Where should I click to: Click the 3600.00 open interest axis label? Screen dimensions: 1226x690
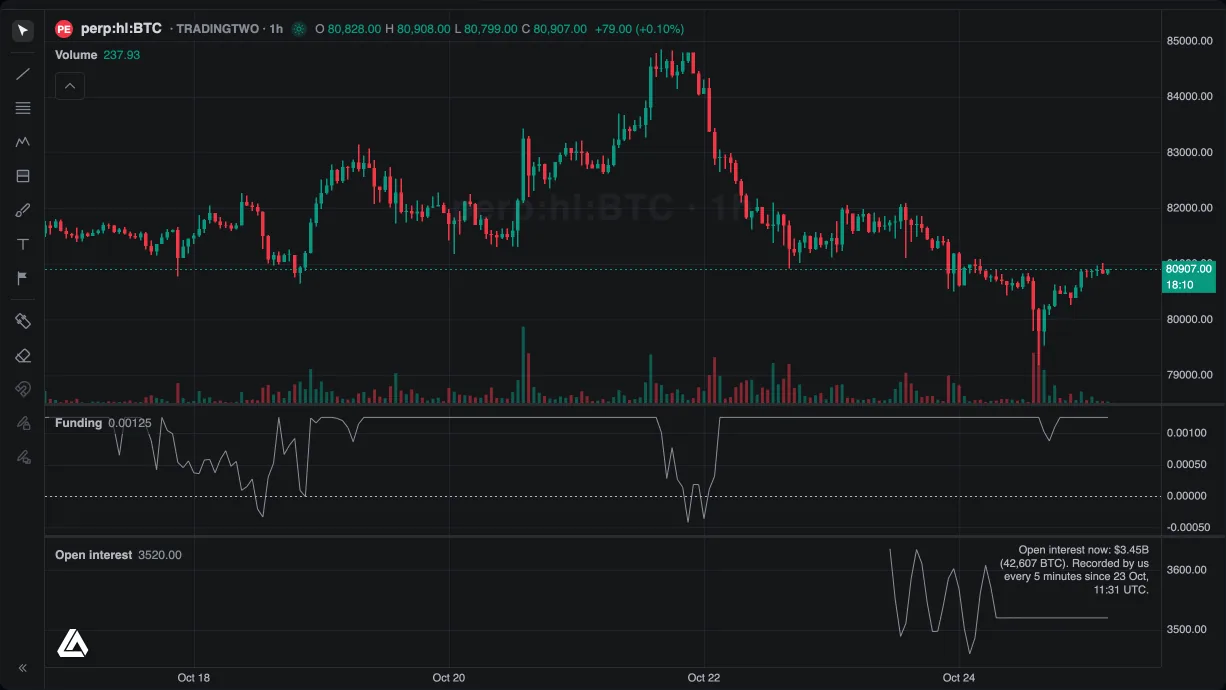click(1186, 570)
